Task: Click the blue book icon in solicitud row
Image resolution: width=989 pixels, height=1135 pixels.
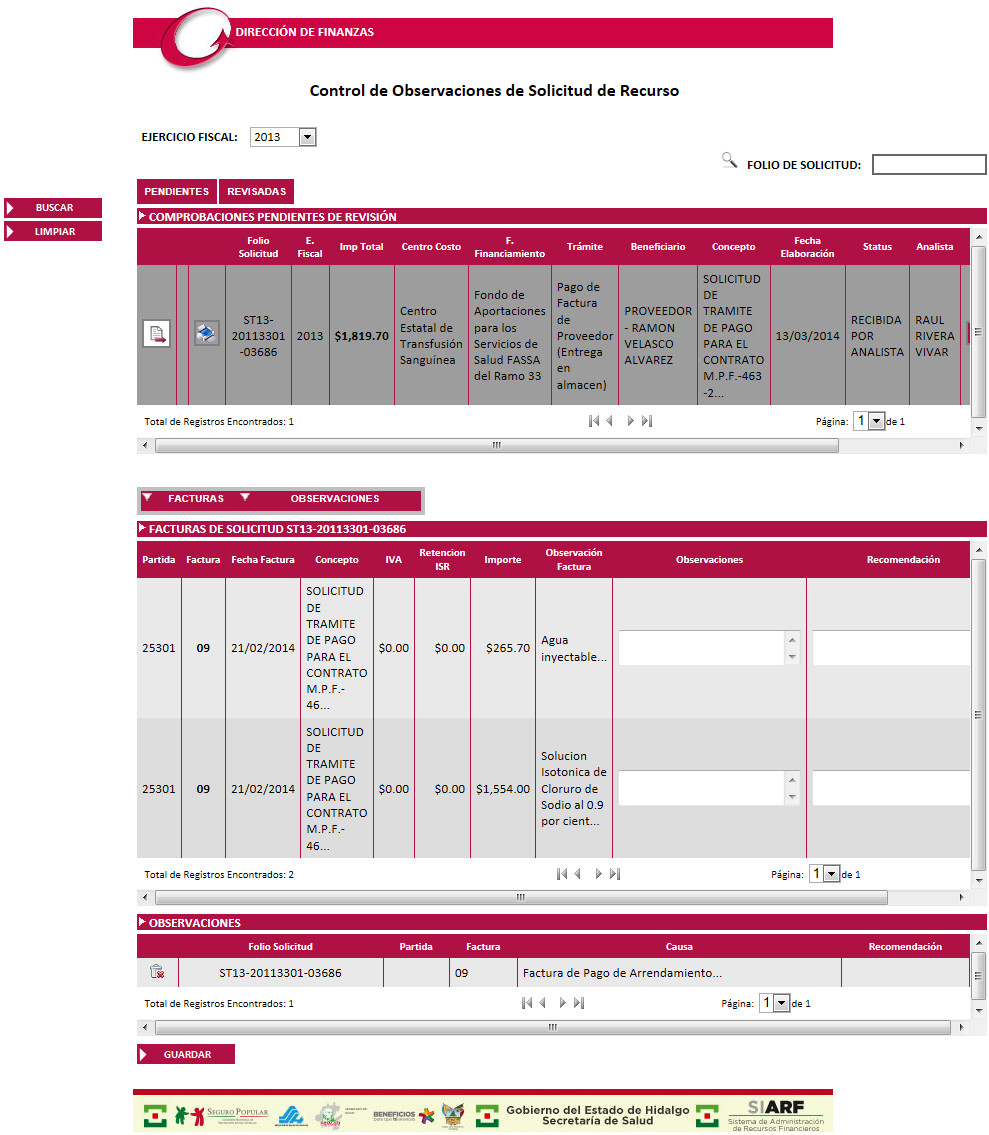Action: click(206, 333)
